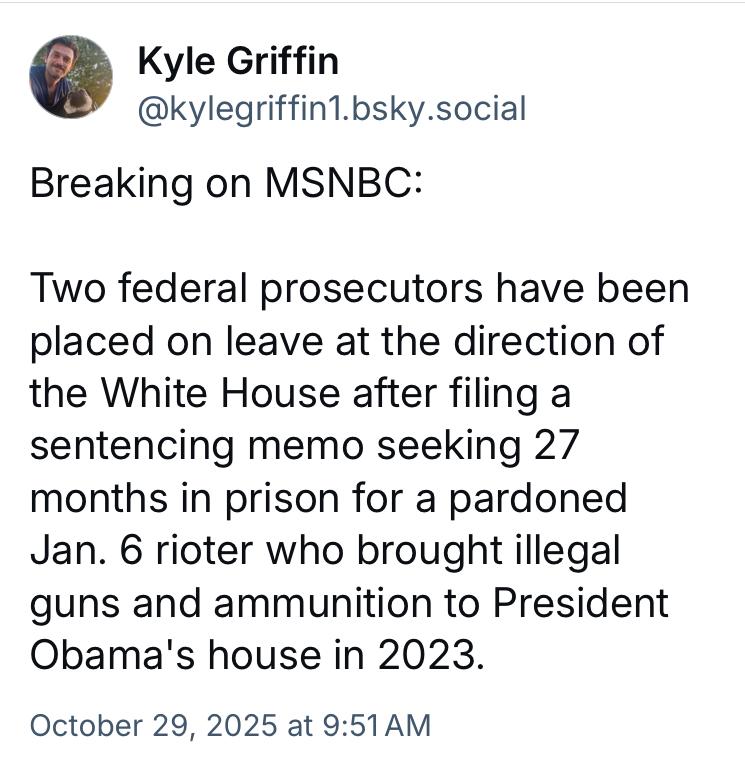The image size is (745, 762).
Task: Click the line "months in prison for a pardoned"
Action: click(328, 497)
